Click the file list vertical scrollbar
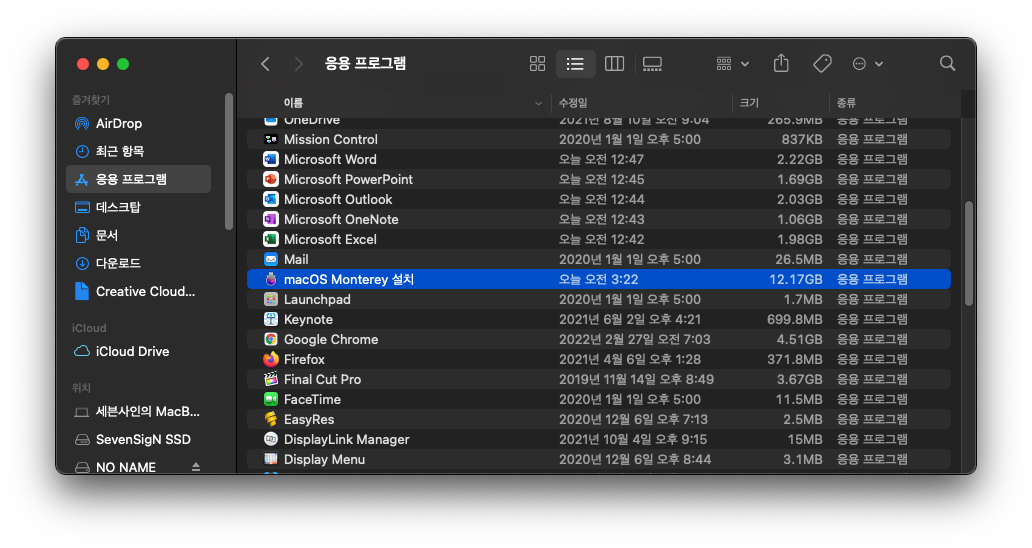 pyautogui.click(x=968, y=253)
